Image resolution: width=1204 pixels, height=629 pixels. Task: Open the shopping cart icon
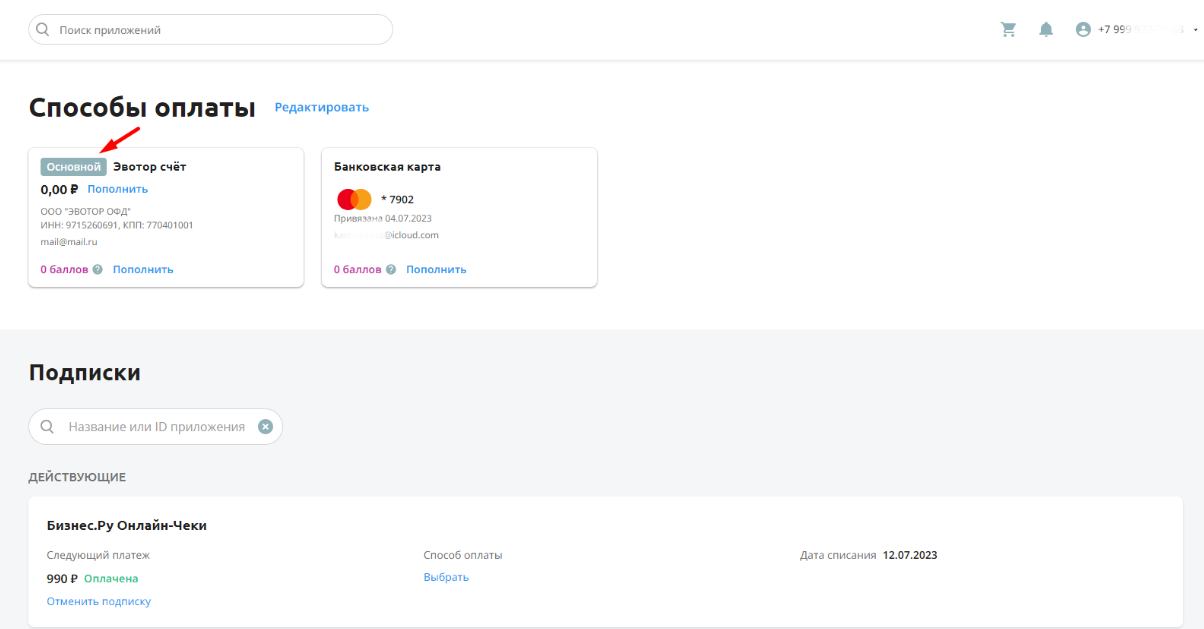click(1008, 30)
